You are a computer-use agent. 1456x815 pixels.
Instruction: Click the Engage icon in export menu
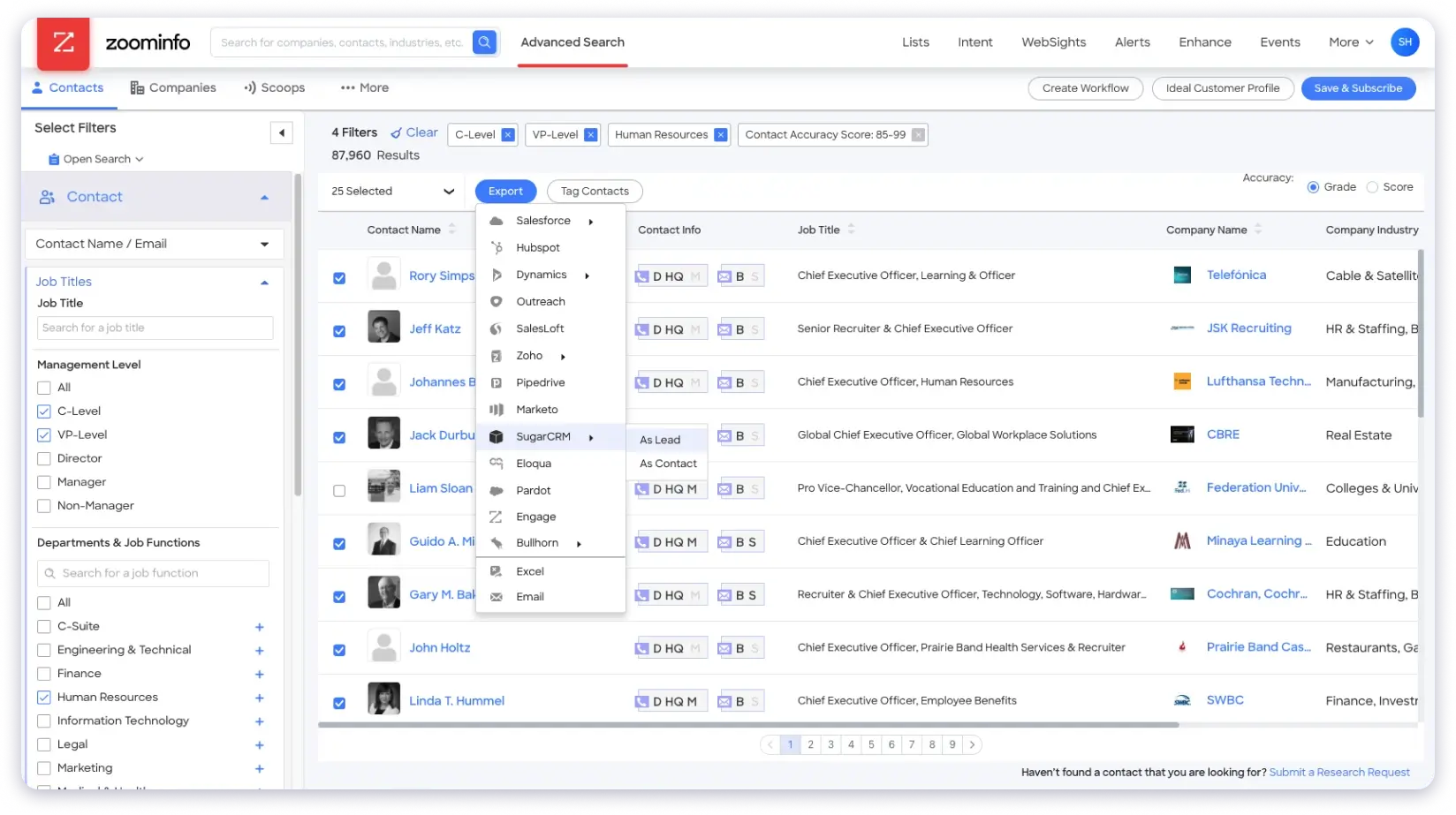pyautogui.click(x=497, y=517)
